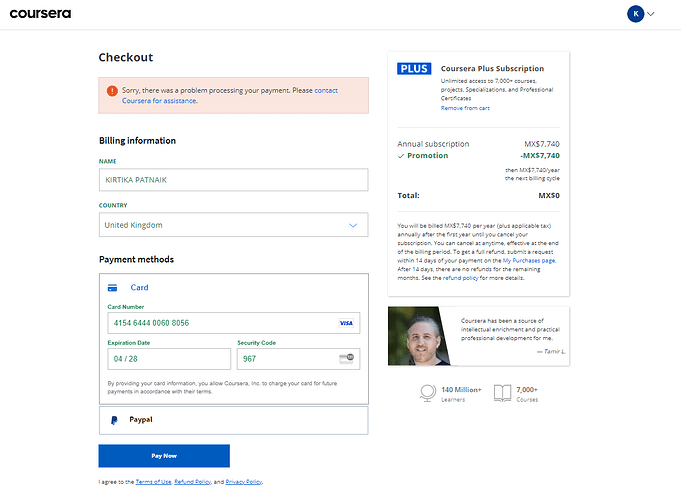Click the Visa logo in card field

click(346, 323)
